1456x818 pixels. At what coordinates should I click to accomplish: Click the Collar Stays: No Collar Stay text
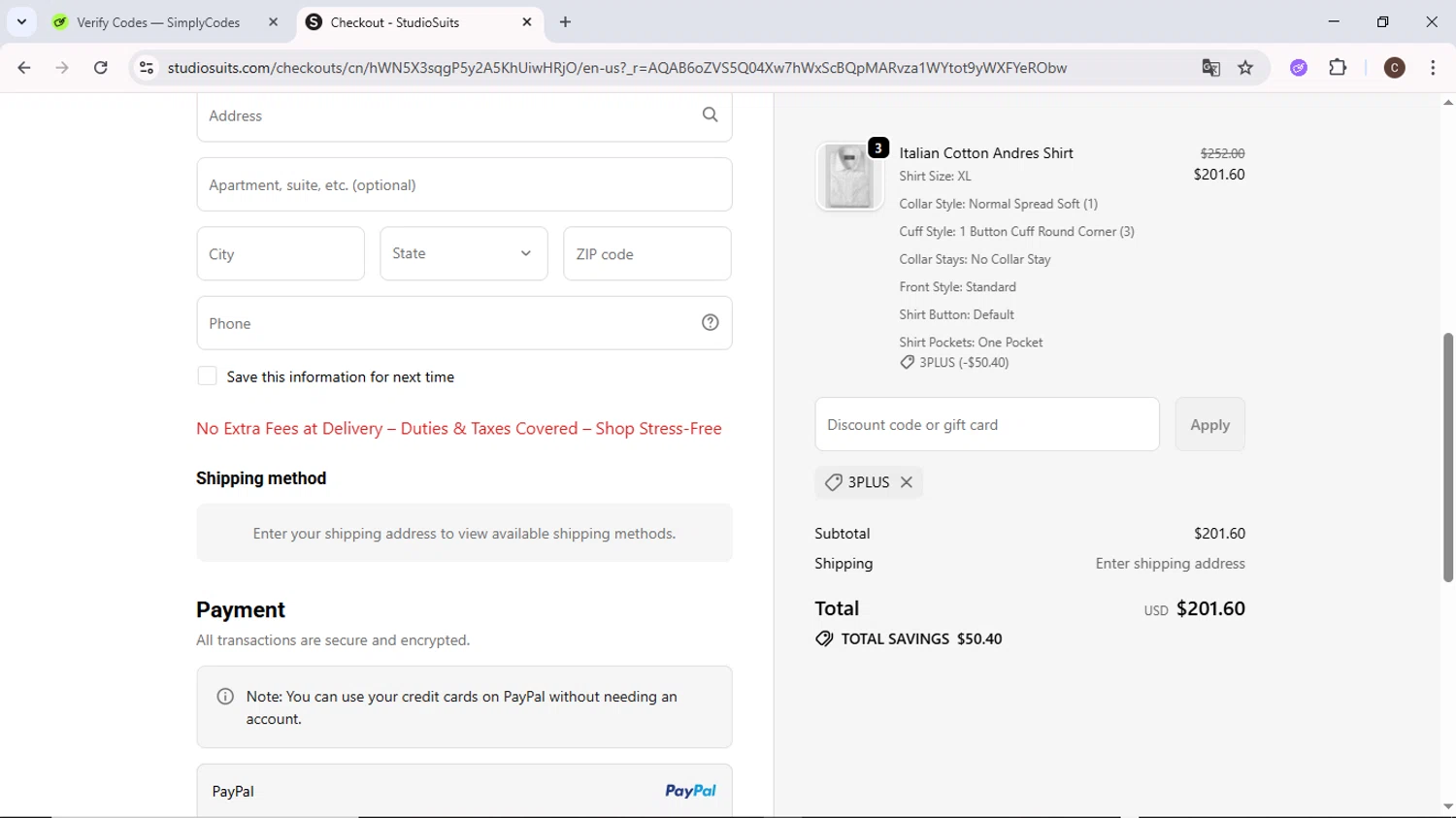pyautogui.click(x=975, y=259)
